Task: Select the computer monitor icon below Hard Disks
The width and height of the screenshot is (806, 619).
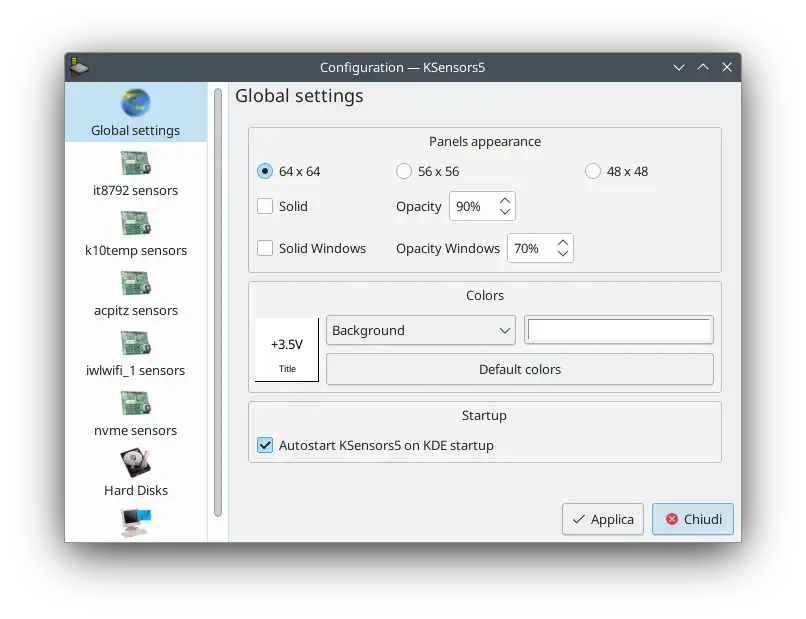Action: click(136, 523)
